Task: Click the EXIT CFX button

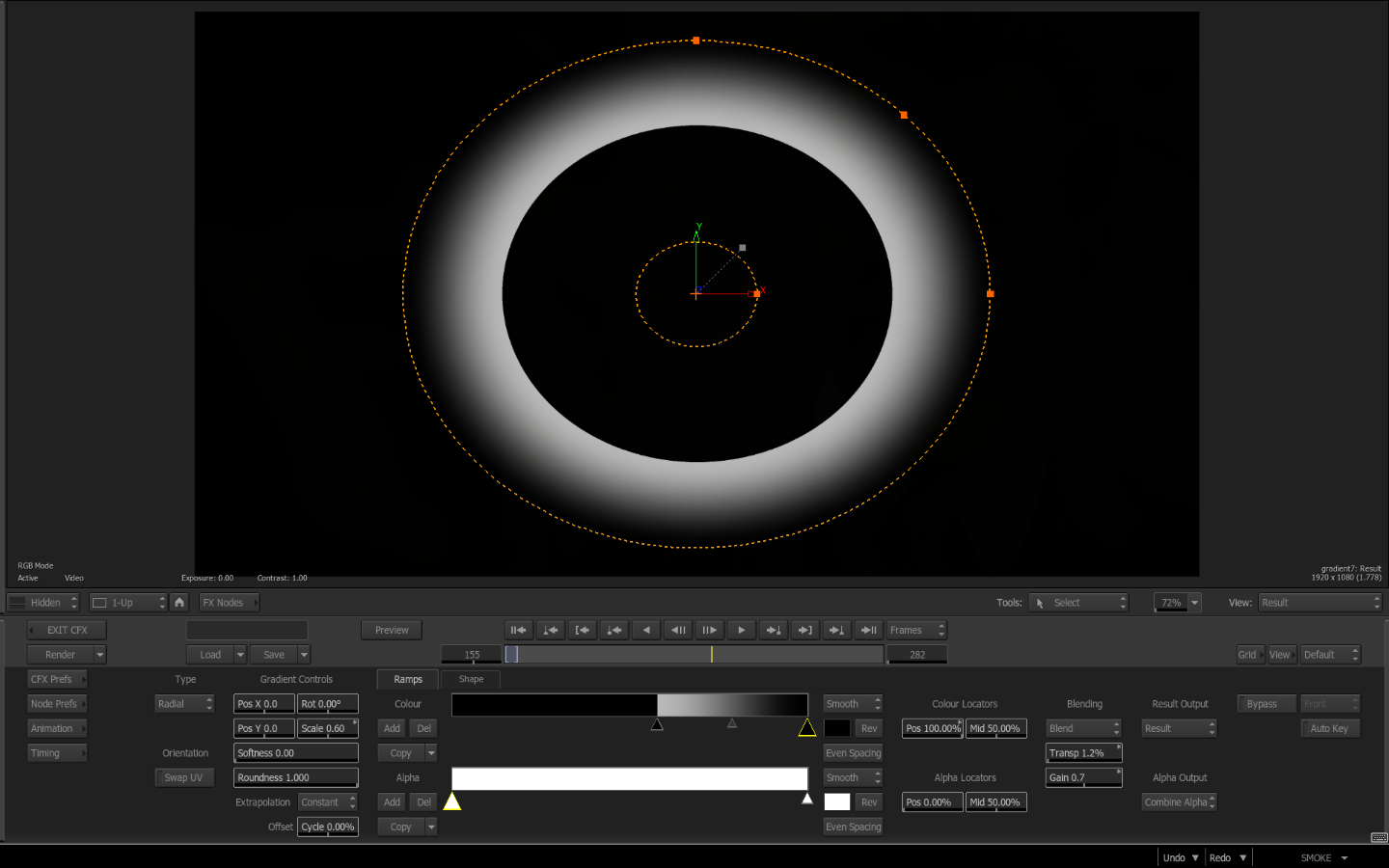Action: (x=67, y=631)
